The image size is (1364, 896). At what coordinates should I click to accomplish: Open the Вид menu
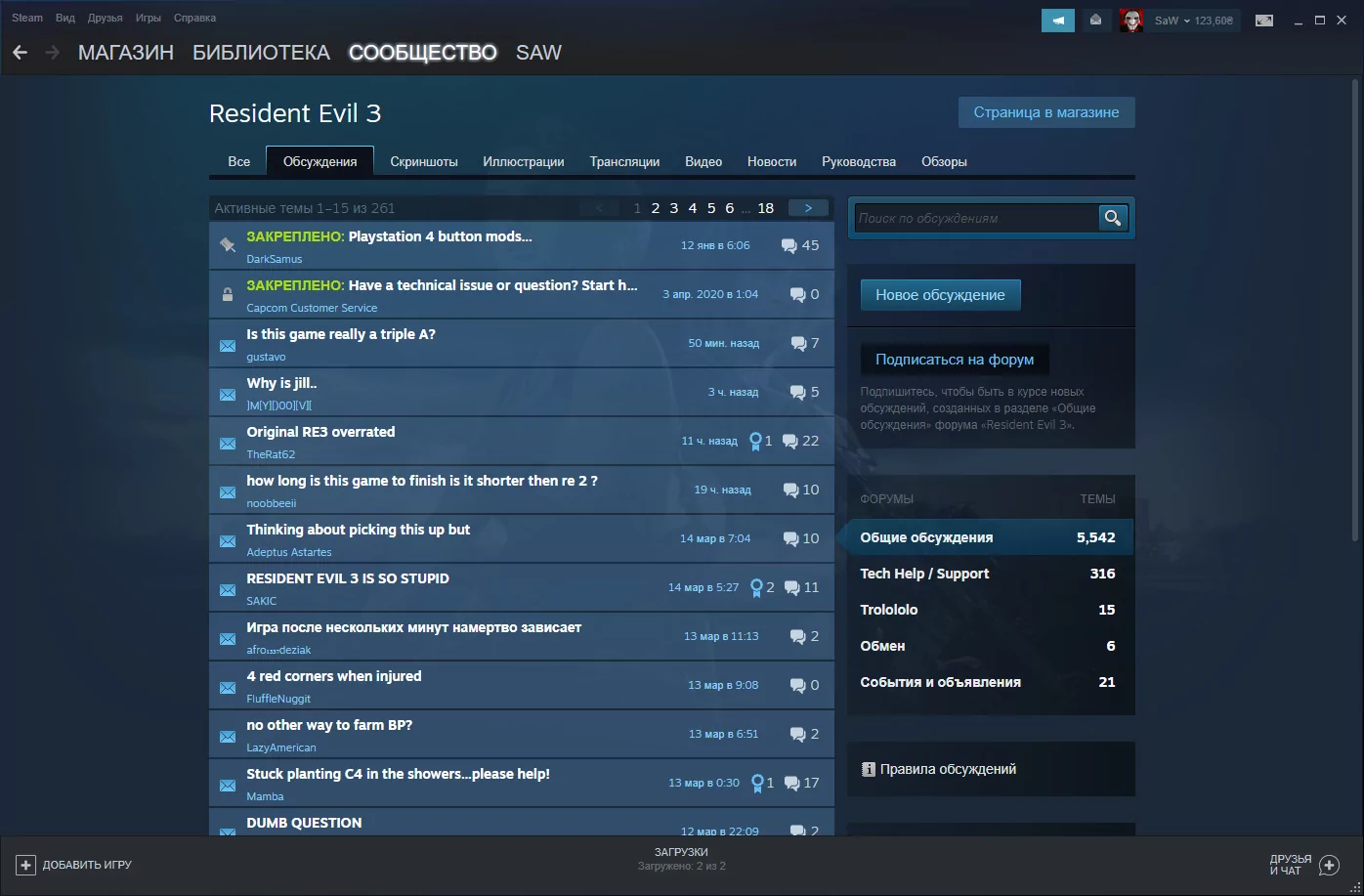(65, 18)
